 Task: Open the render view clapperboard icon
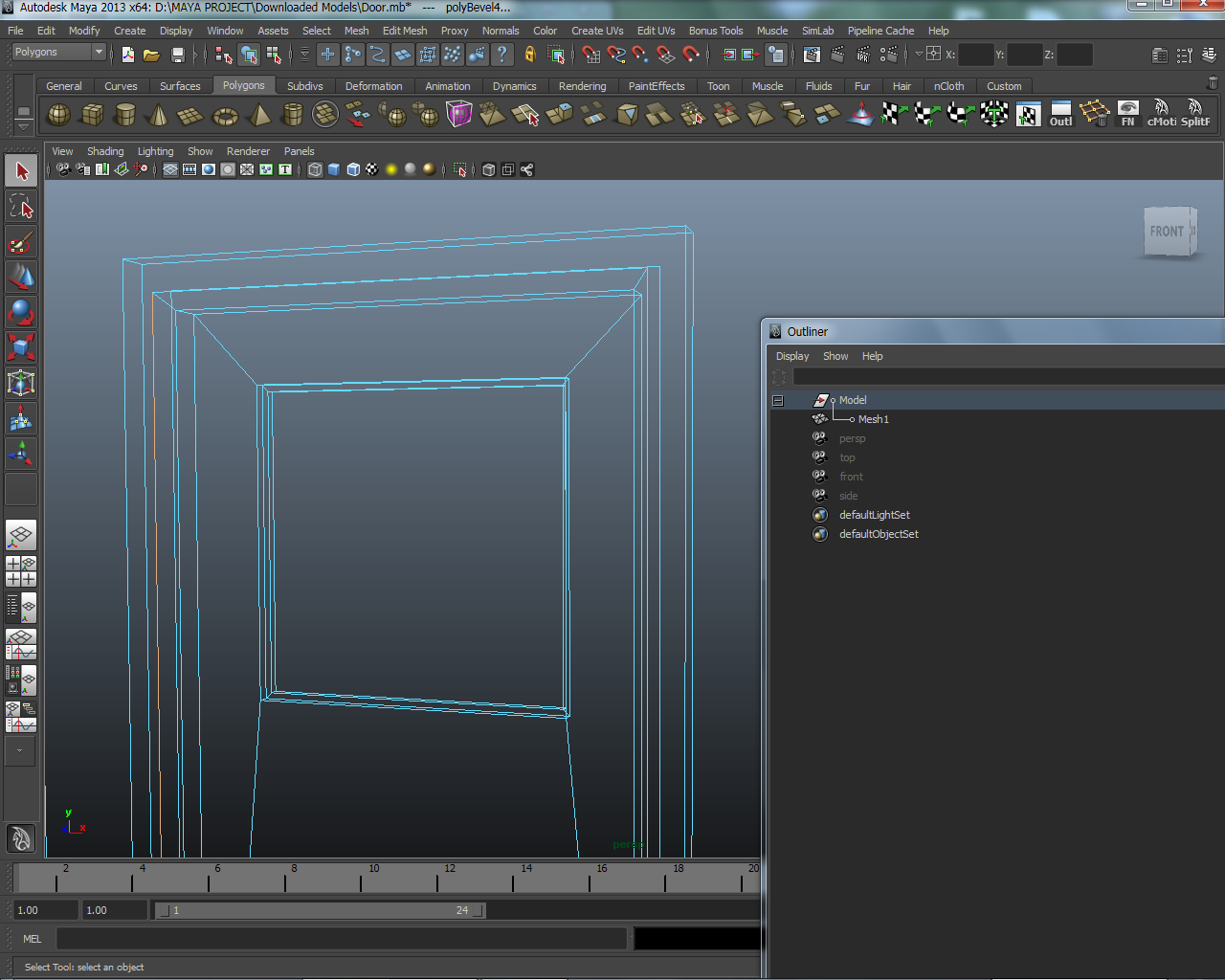tap(812, 55)
